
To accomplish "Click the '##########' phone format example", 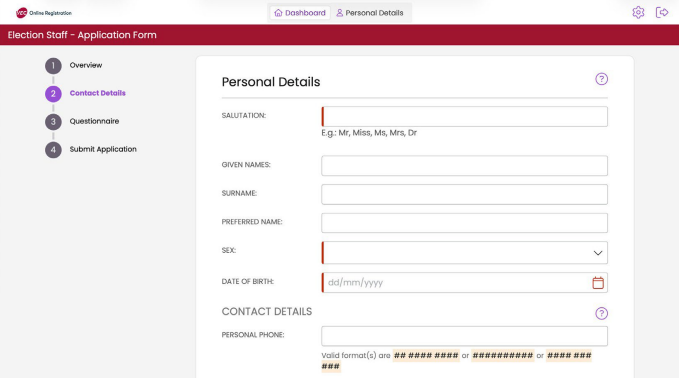I will pyautogui.click(x=503, y=355).
